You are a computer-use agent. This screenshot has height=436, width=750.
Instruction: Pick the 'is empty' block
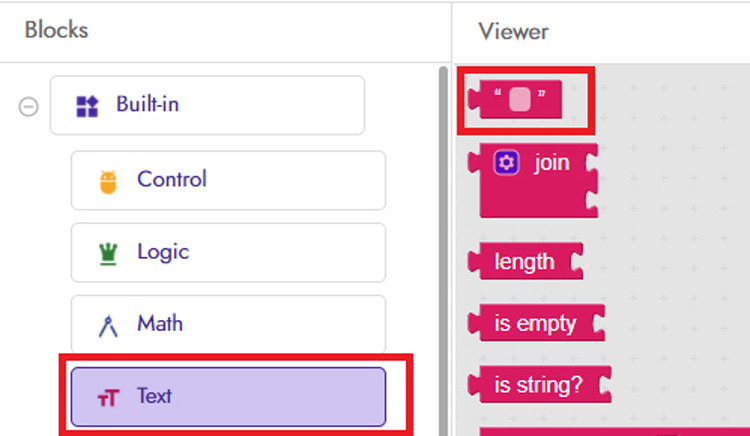coord(535,324)
